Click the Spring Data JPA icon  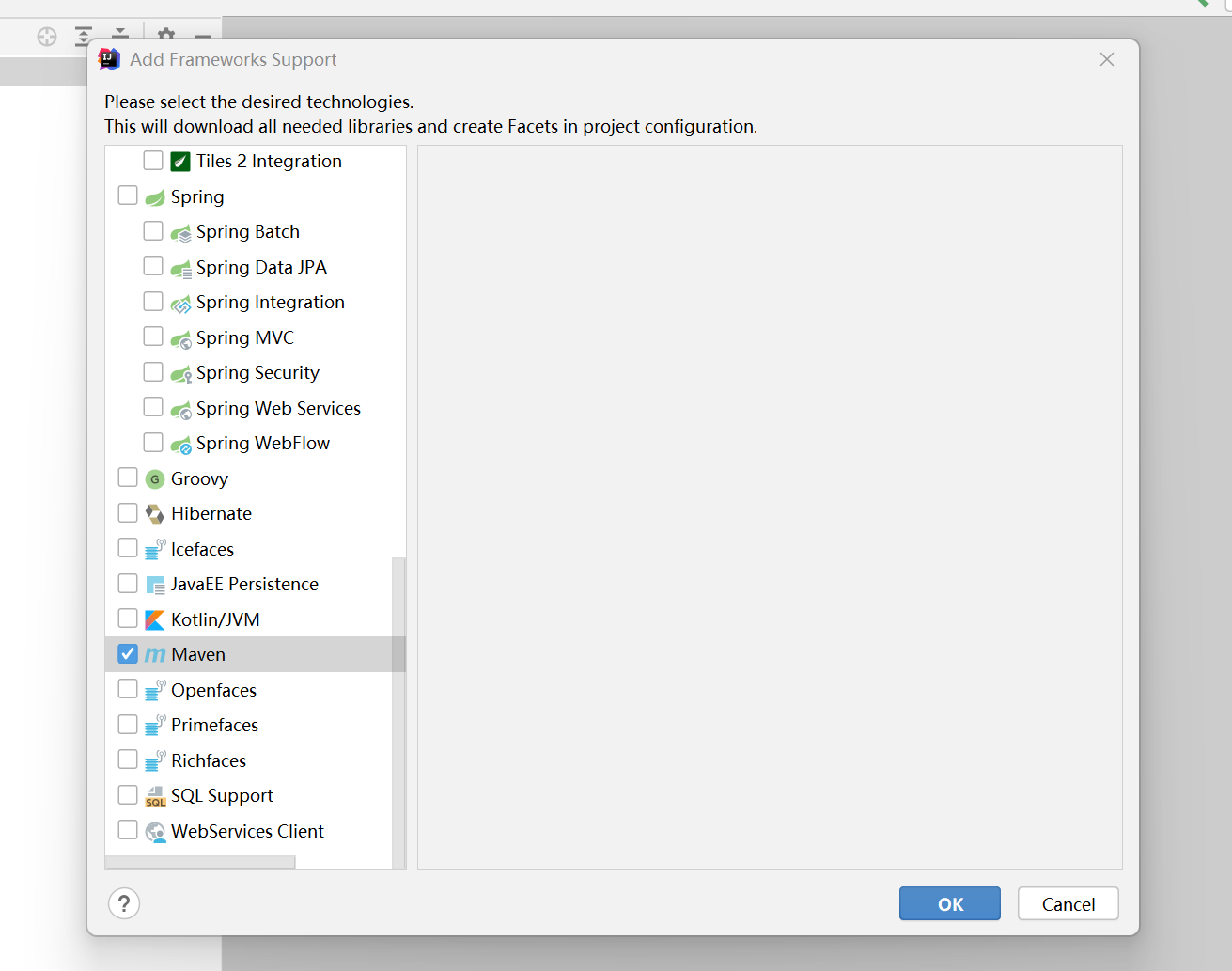pyautogui.click(x=180, y=269)
